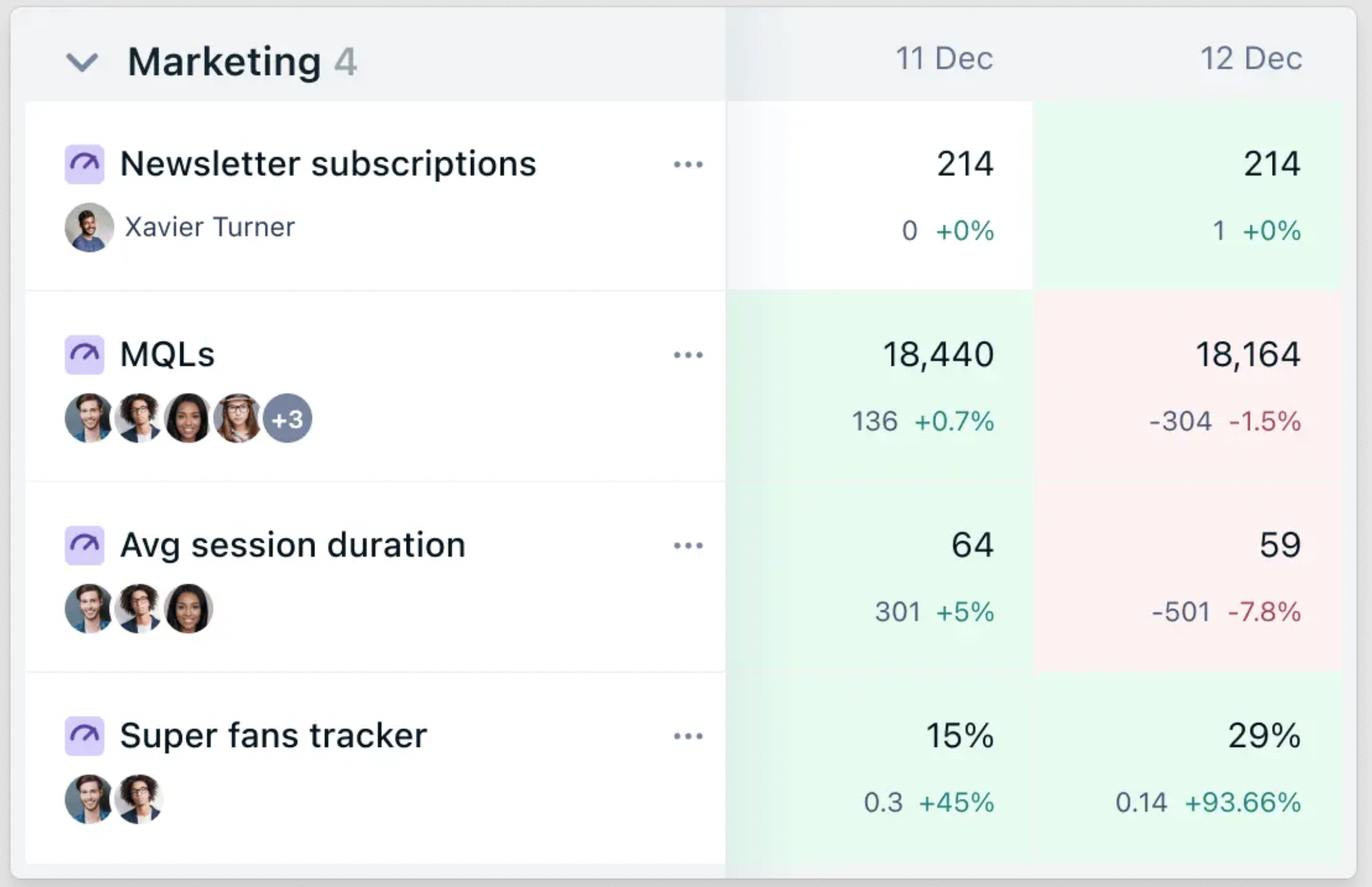Click the +3 avatar overflow on MQLs
The width and height of the screenshot is (1372, 887).
288,418
